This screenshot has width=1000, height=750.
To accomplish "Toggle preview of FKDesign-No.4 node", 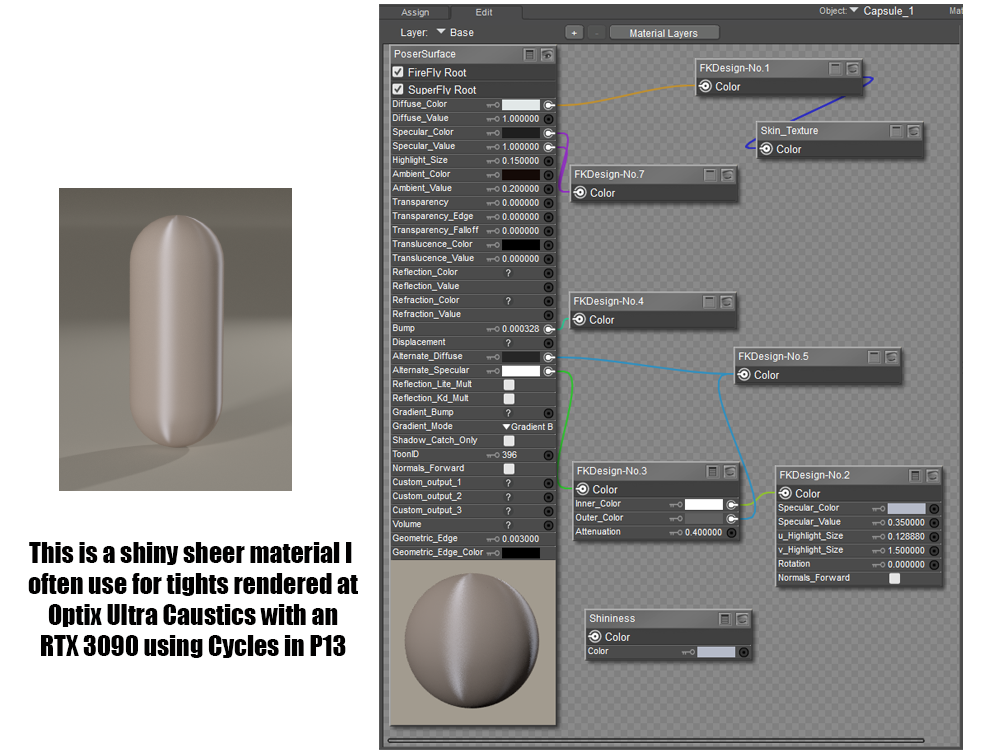I will point(727,302).
